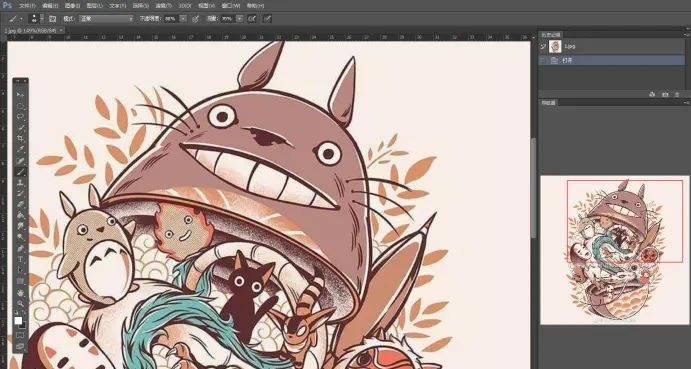Viewport: 691px width, 369px height.
Task: Select the Quick Selection tool
Action: tap(20, 128)
